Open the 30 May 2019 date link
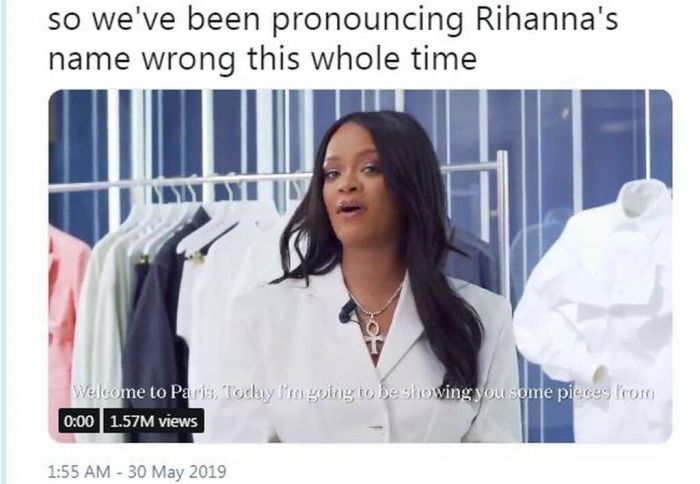Screen dimensions: 700x484 (x=177, y=471)
